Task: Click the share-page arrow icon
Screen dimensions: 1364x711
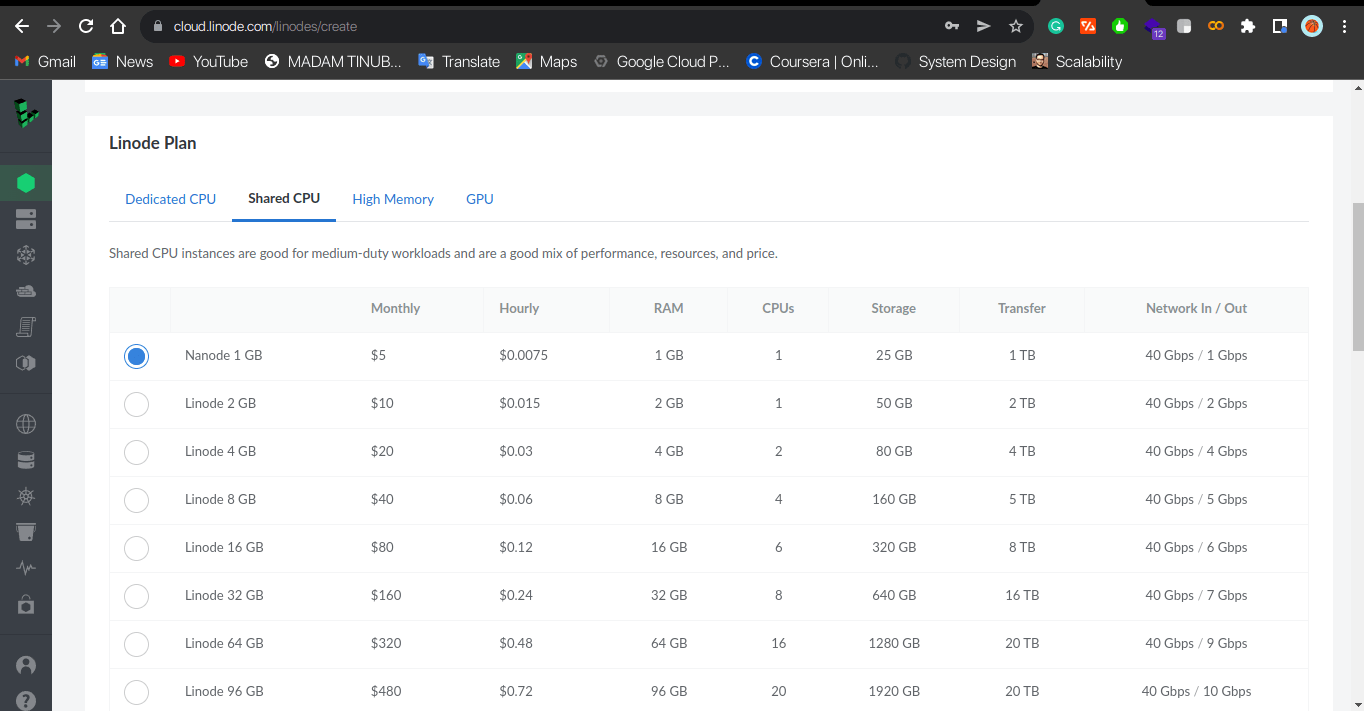Action: point(984,26)
